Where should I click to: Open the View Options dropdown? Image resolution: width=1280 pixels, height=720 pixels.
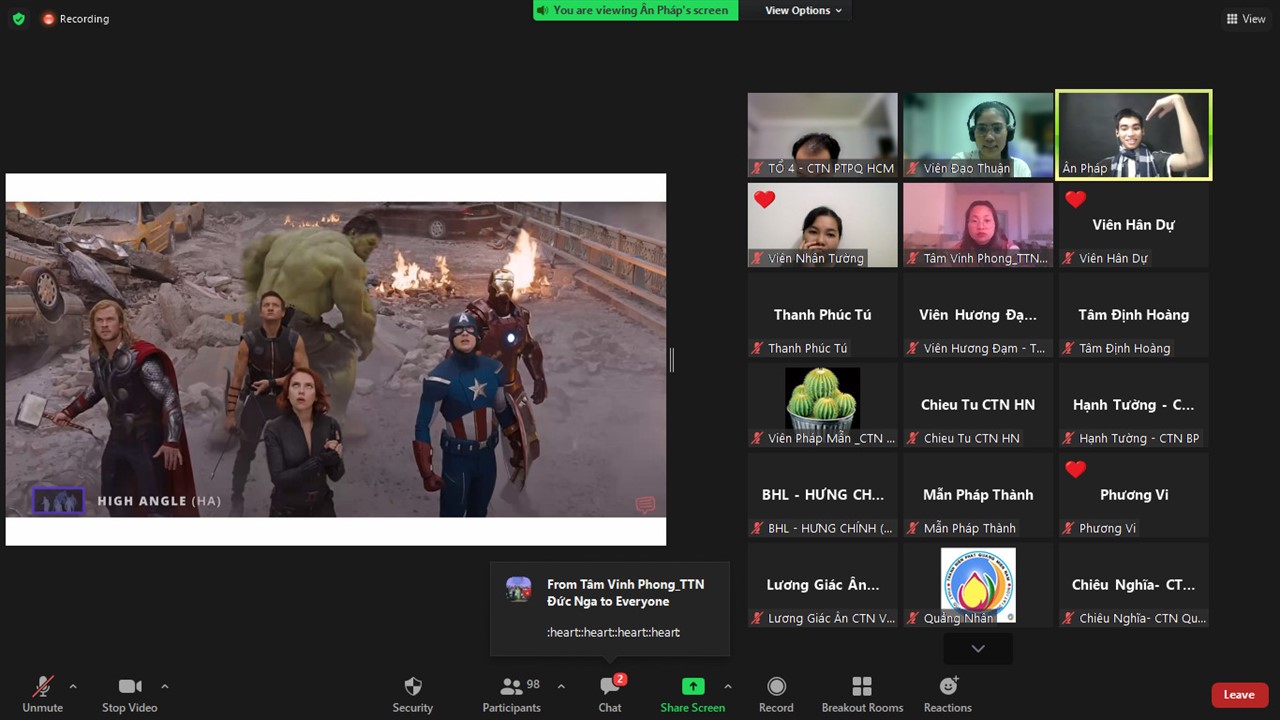coord(804,10)
